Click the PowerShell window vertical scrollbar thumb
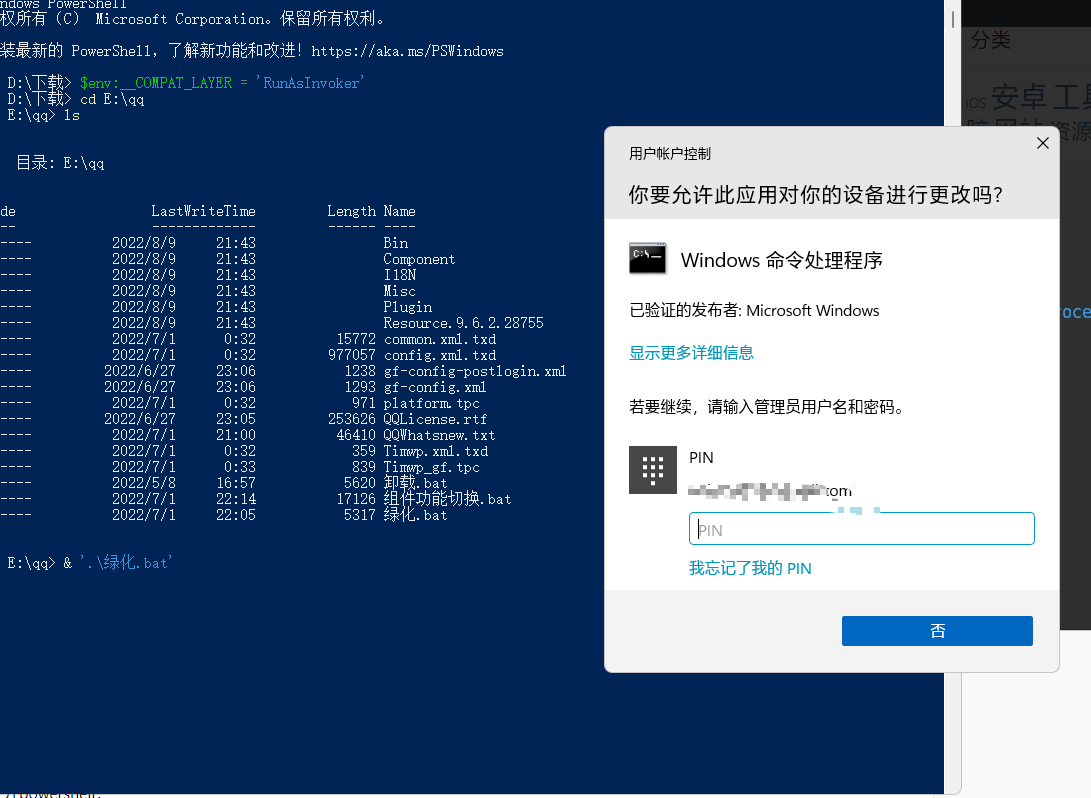1091x798 pixels. coord(953,19)
